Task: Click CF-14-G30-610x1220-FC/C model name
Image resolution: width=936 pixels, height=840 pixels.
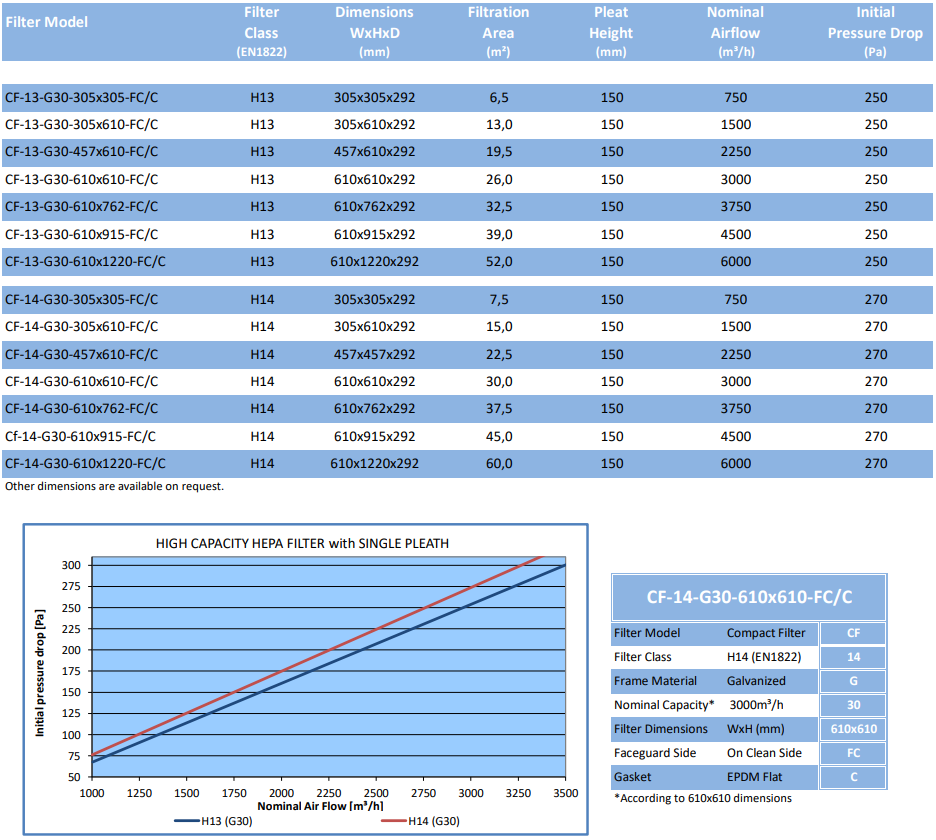Action: click(85, 463)
